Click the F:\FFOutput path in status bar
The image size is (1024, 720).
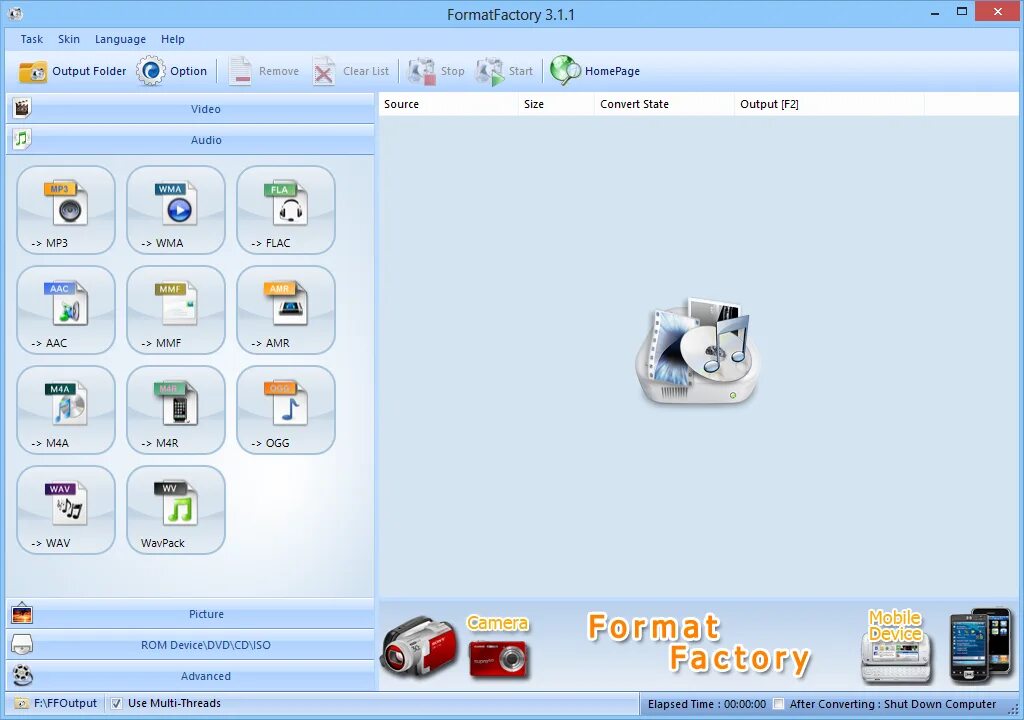pos(65,704)
